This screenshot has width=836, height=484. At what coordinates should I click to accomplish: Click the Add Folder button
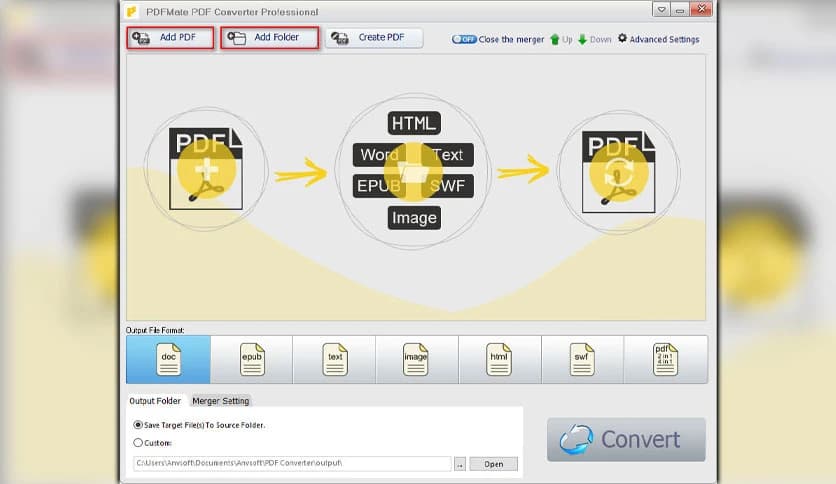click(x=270, y=38)
